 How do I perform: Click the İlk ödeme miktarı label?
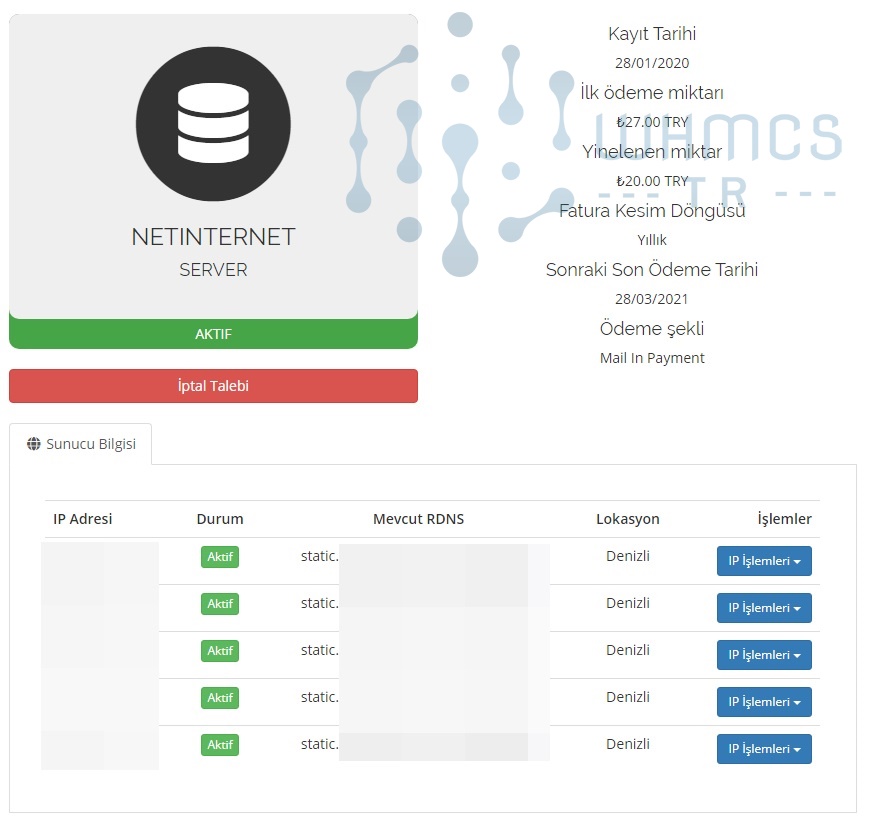point(652,93)
